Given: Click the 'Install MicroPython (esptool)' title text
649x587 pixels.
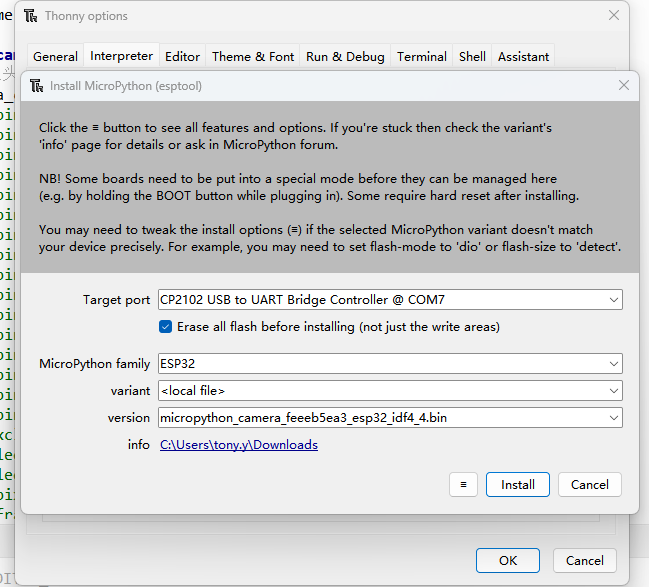Looking at the screenshot, I should click(x=126, y=86).
